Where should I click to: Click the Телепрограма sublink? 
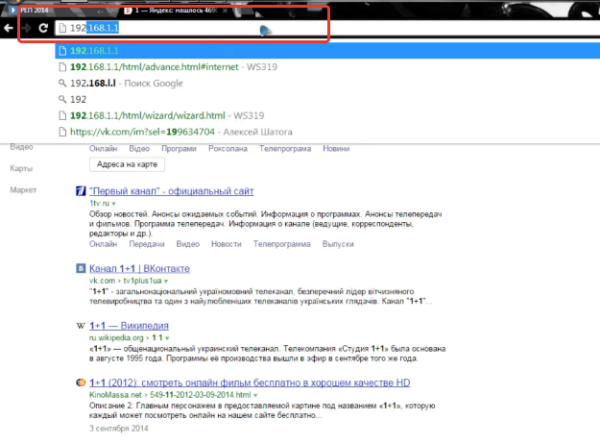coord(285,149)
